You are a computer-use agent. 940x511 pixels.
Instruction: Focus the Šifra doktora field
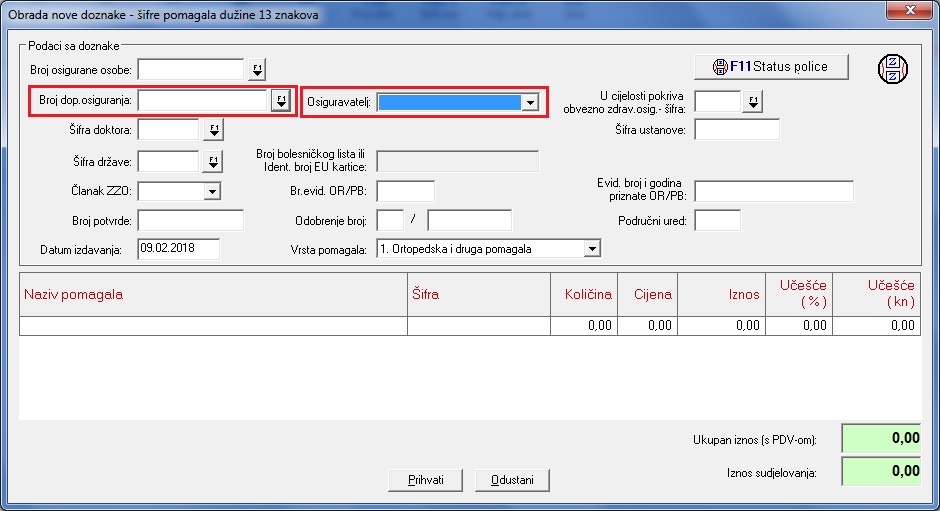tap(168, 130)
